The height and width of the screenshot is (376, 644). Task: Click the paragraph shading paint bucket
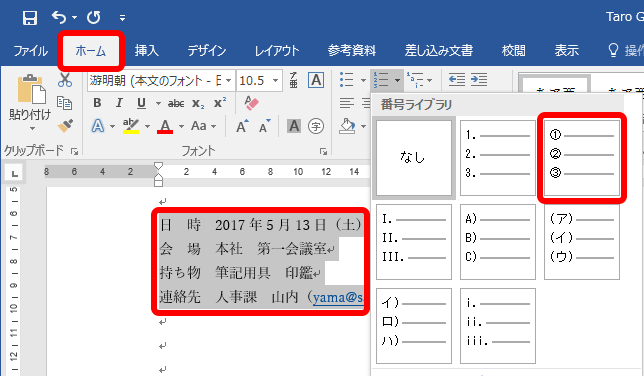click(347, 126)
